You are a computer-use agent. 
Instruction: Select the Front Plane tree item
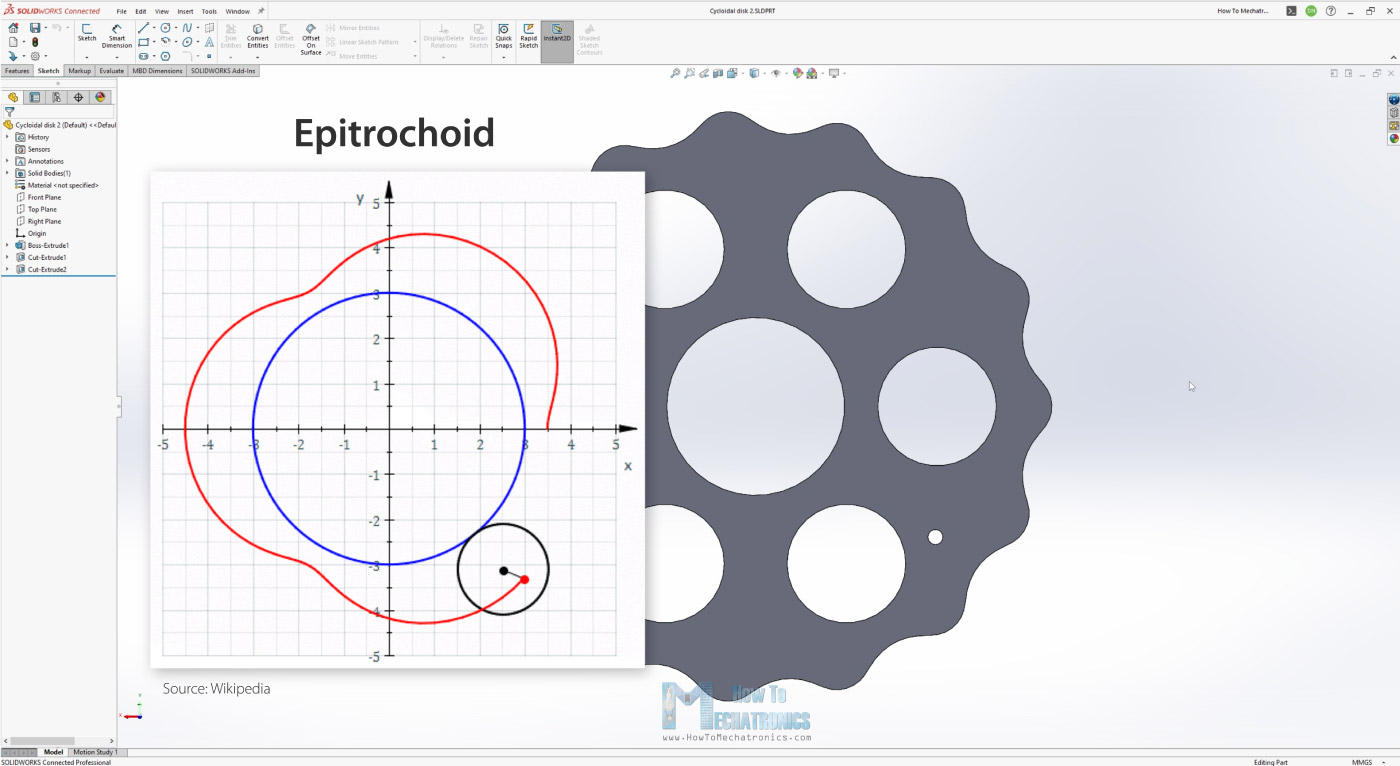tap(44, 197)
